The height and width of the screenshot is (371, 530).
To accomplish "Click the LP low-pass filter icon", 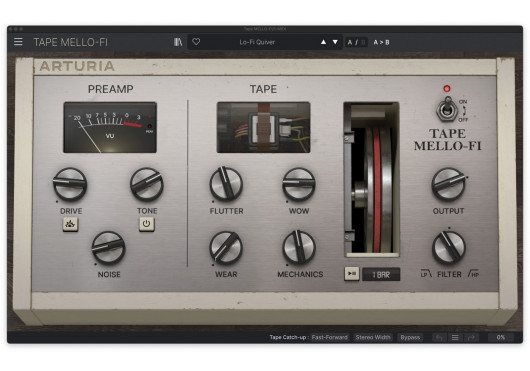I will pos(426,273).
